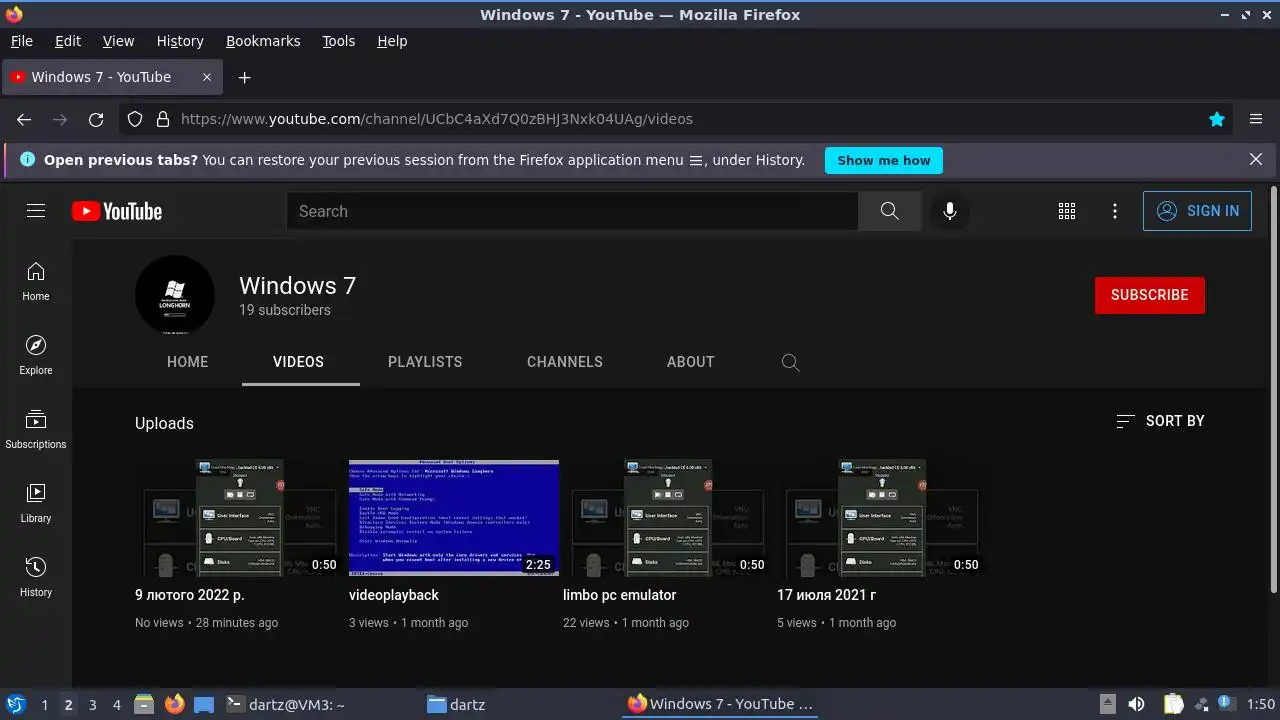Viewport: 1280px width, 720px height.
Task: Click the Show me how button
Action: click(x=884, y=160)
